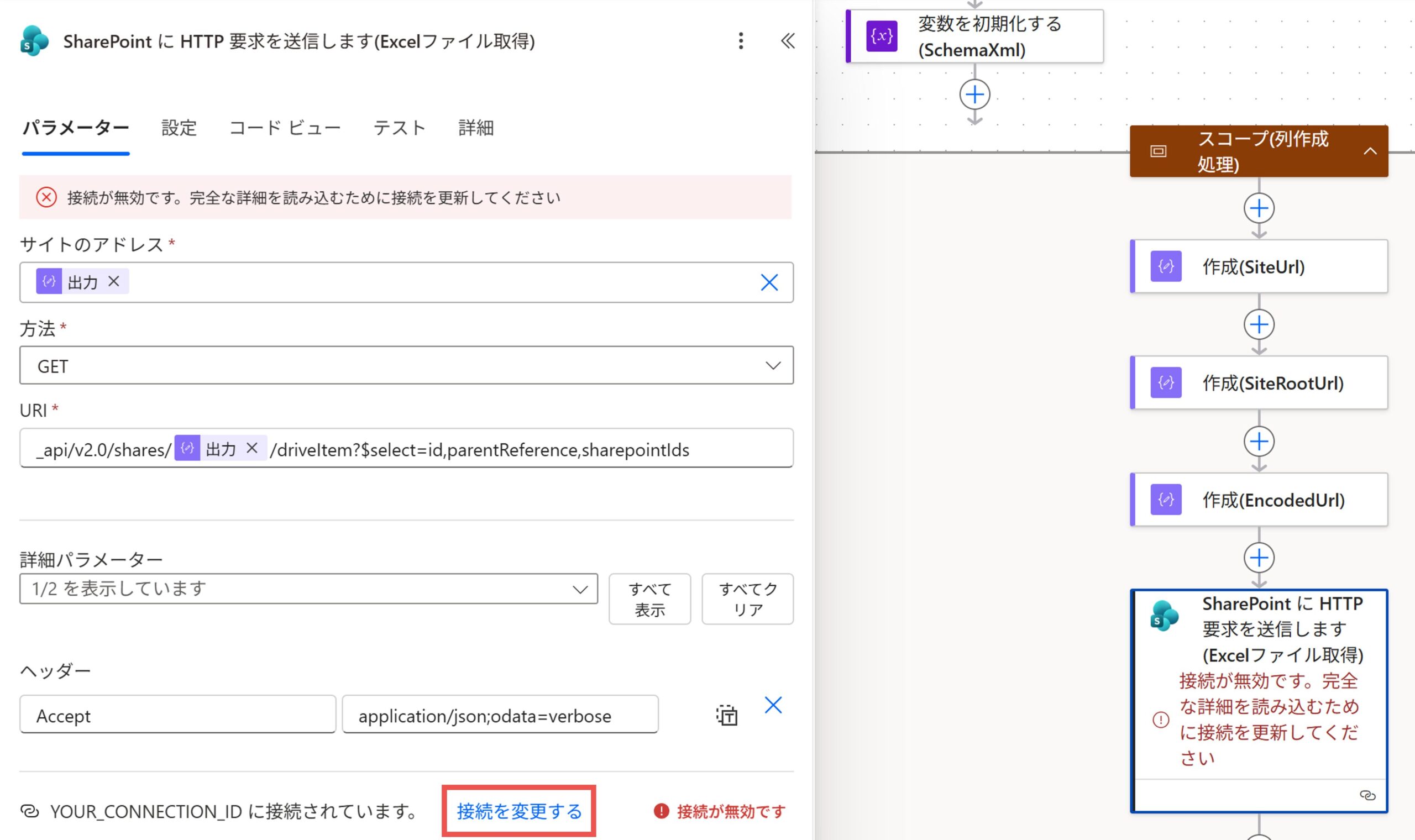Select the 作成(SiteUrl) action card

(x=1259, y=266)
